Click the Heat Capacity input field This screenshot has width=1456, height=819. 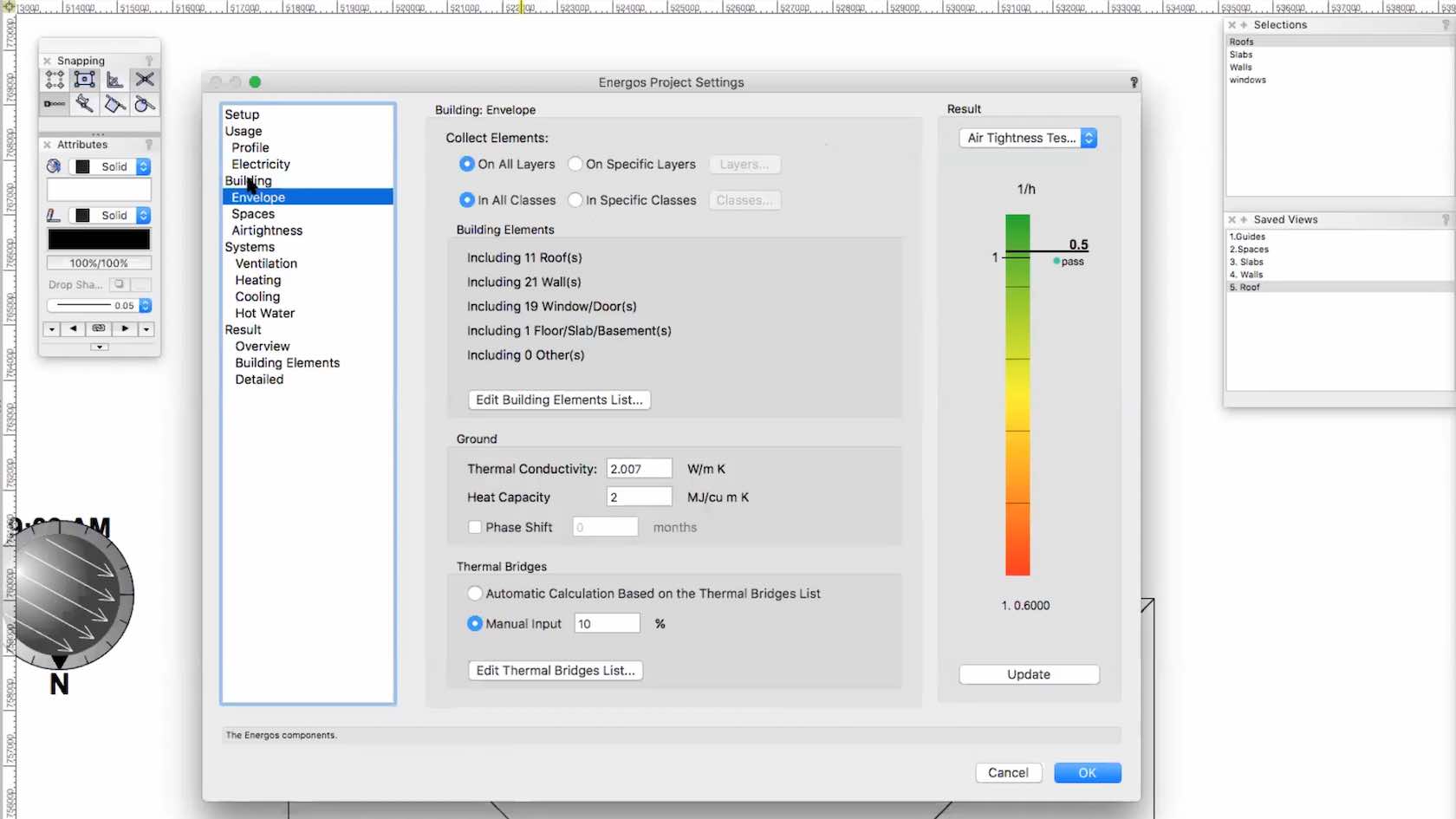click(640, 497)
